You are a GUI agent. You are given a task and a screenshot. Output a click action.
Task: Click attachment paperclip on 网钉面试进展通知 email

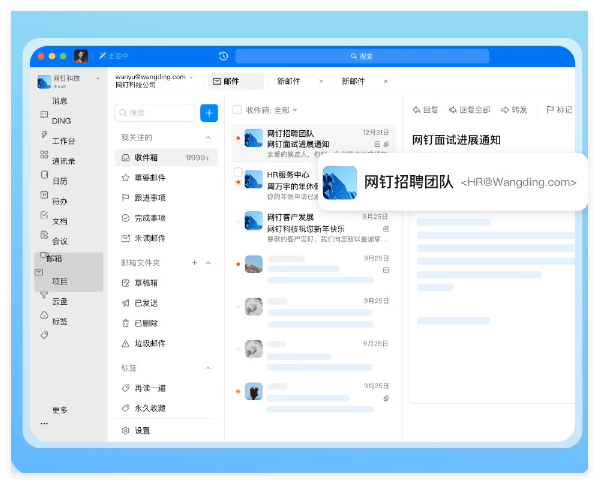click(386, 144)
